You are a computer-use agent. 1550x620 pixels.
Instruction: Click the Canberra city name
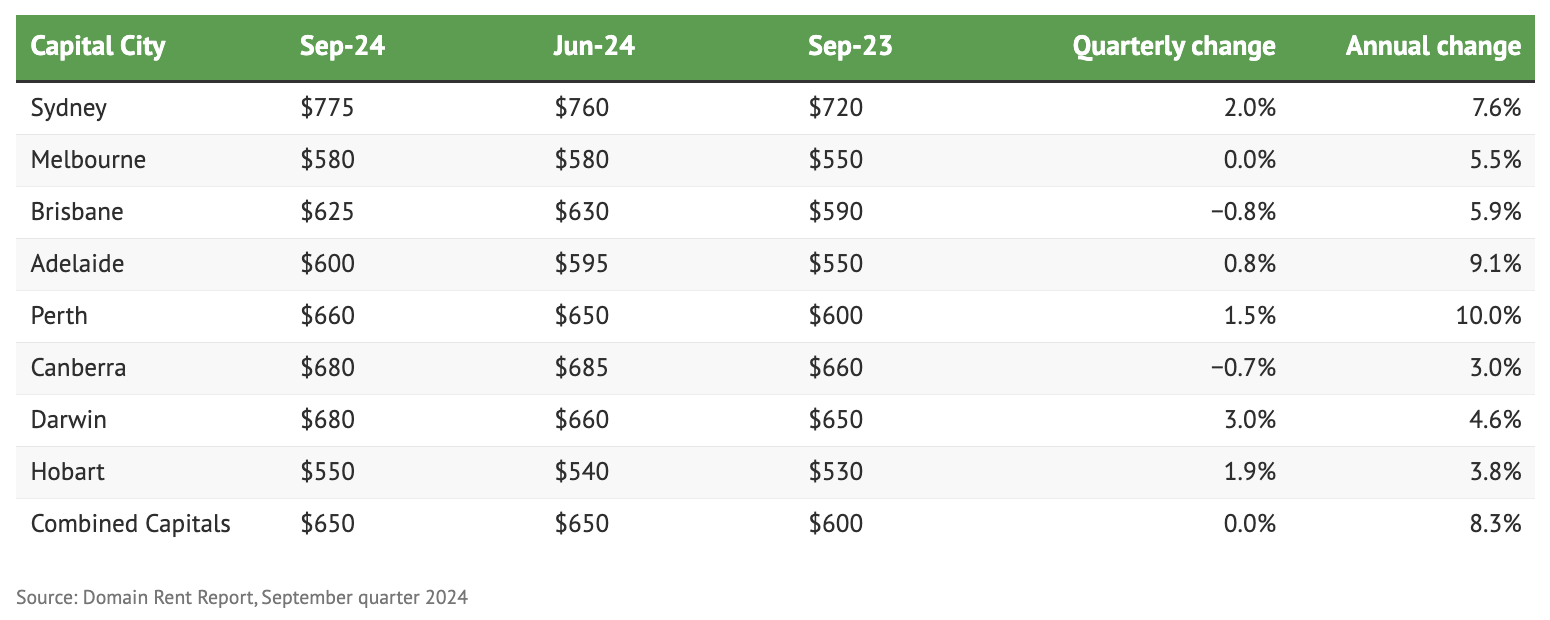click(x=78, y=368)
